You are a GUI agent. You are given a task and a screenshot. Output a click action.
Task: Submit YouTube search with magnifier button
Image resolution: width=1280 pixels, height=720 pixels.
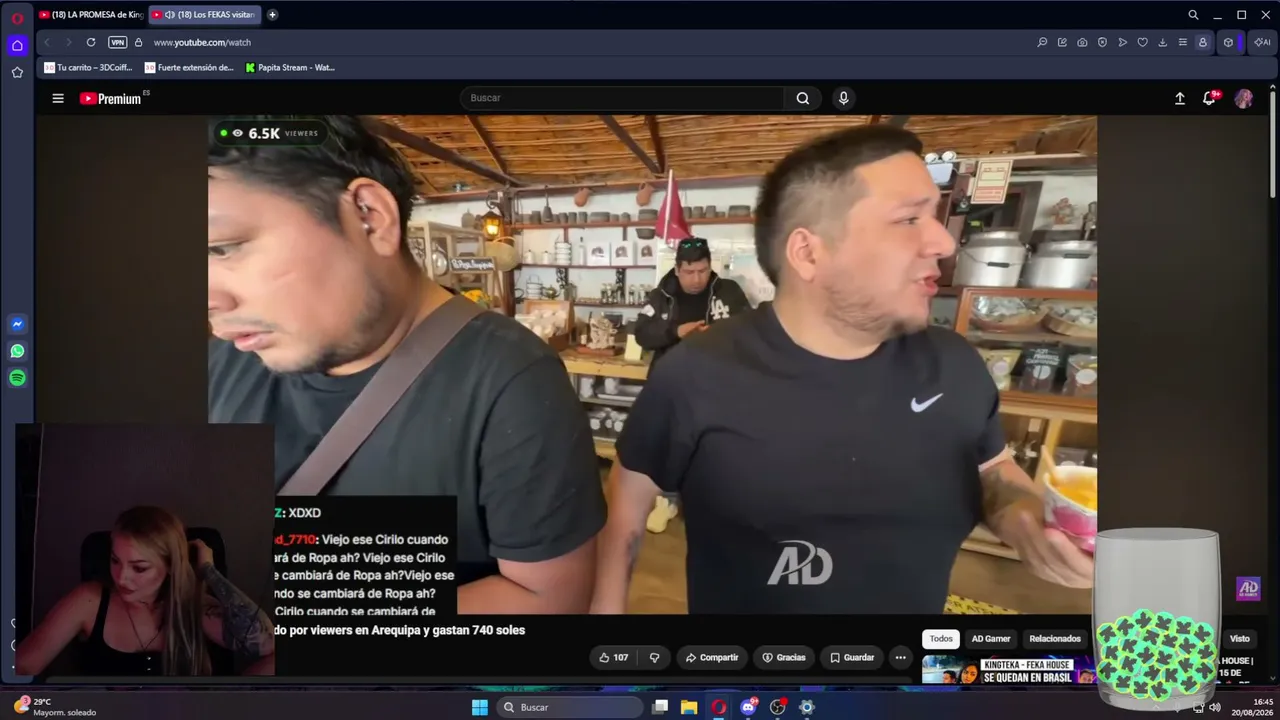coord(803,98)
